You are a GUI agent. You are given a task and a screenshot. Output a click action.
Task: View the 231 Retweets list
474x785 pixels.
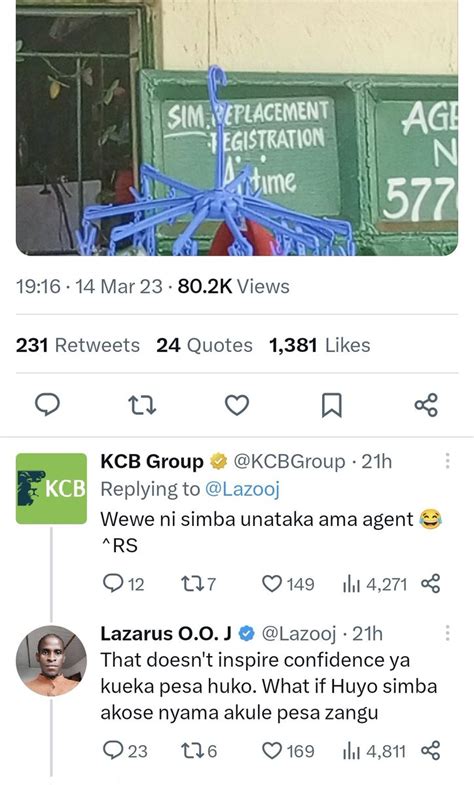[x=78, y=345]
